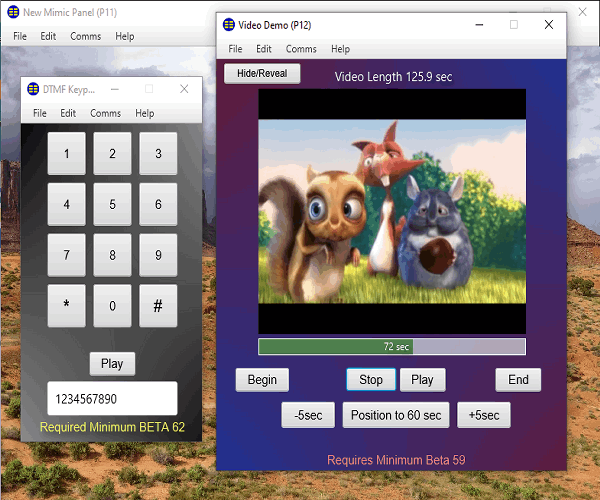
Task: Click the DTMF Keypad window app icon
Action: (33, 89)
